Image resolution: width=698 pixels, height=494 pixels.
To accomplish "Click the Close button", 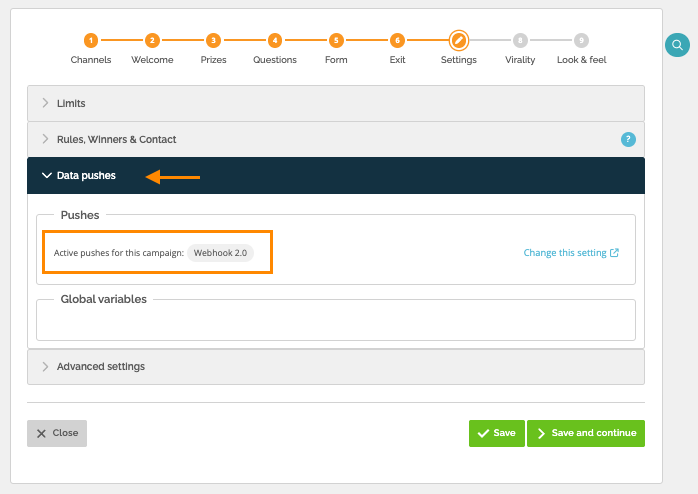I will (57, 433).
